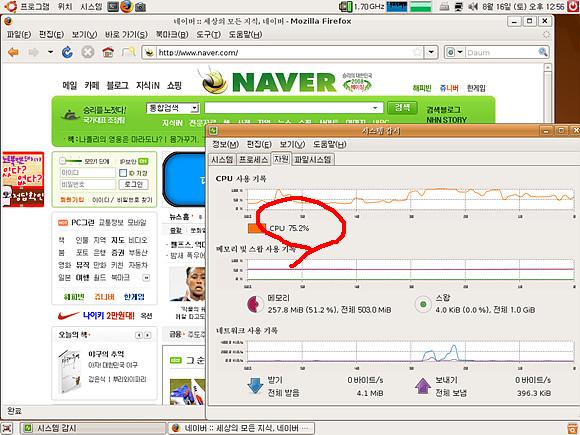Viewport: 580px width, 435px height.
Task: Open the 파일(F) menu in Firefox
Action: click(18, 34)
